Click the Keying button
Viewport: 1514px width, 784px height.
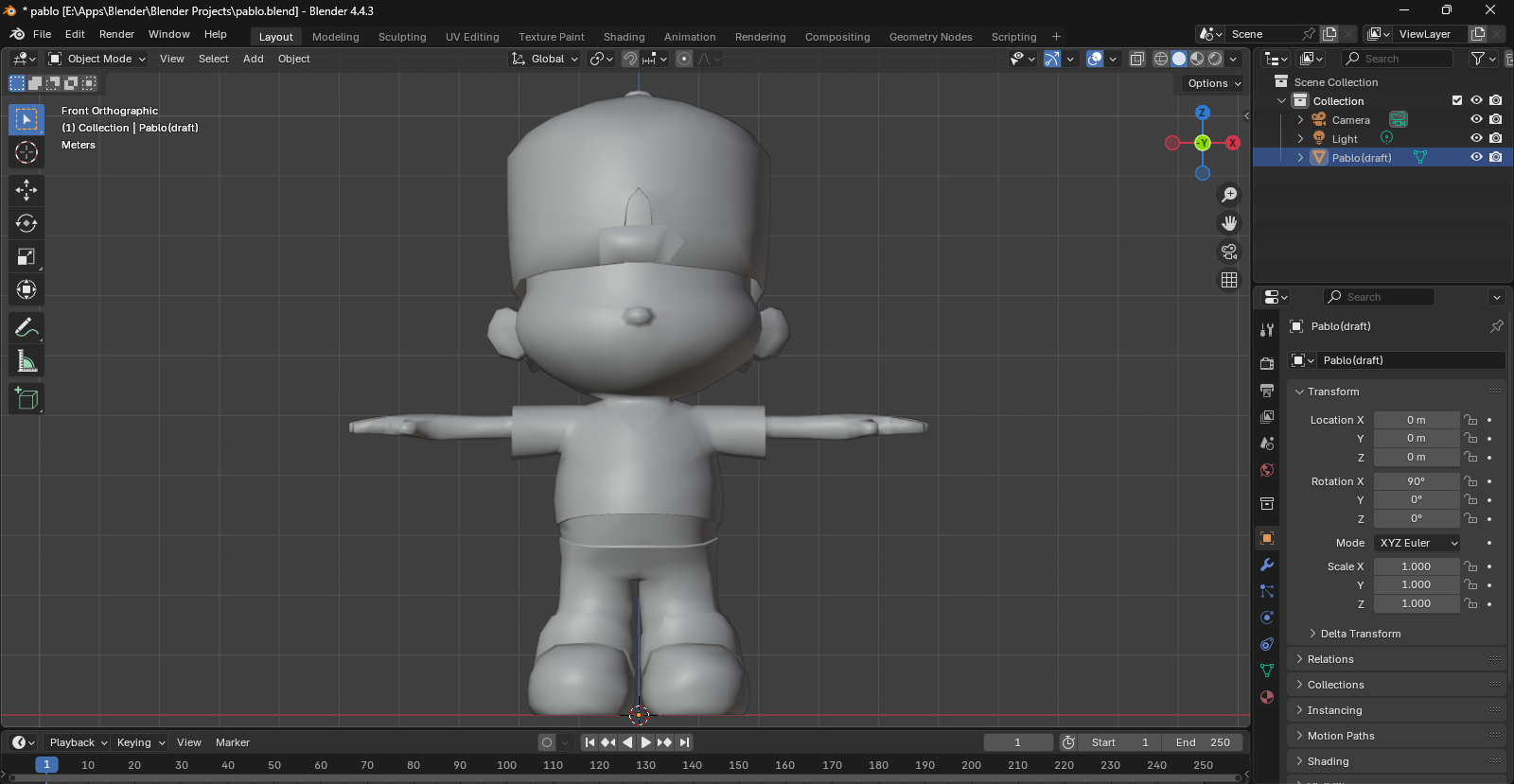(x=140, y=742)
